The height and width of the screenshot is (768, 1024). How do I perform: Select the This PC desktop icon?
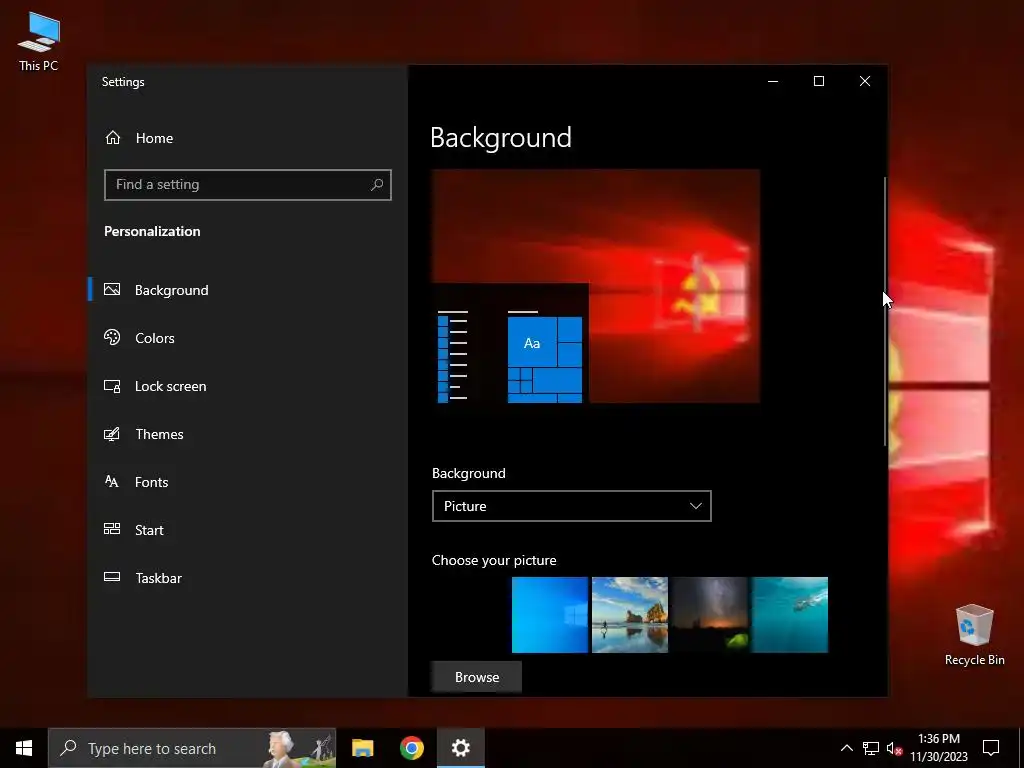39,41
